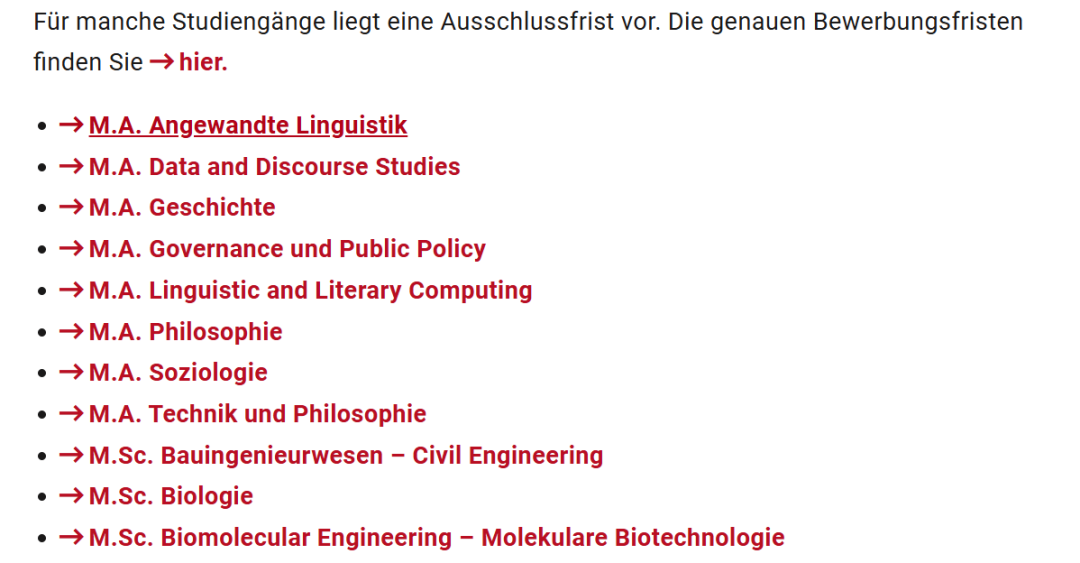Image resolution: width=1080 pixels, height=563 pixels.
Task: Open the 'hier' application deadlines link
Action: (x=203, y=62)
